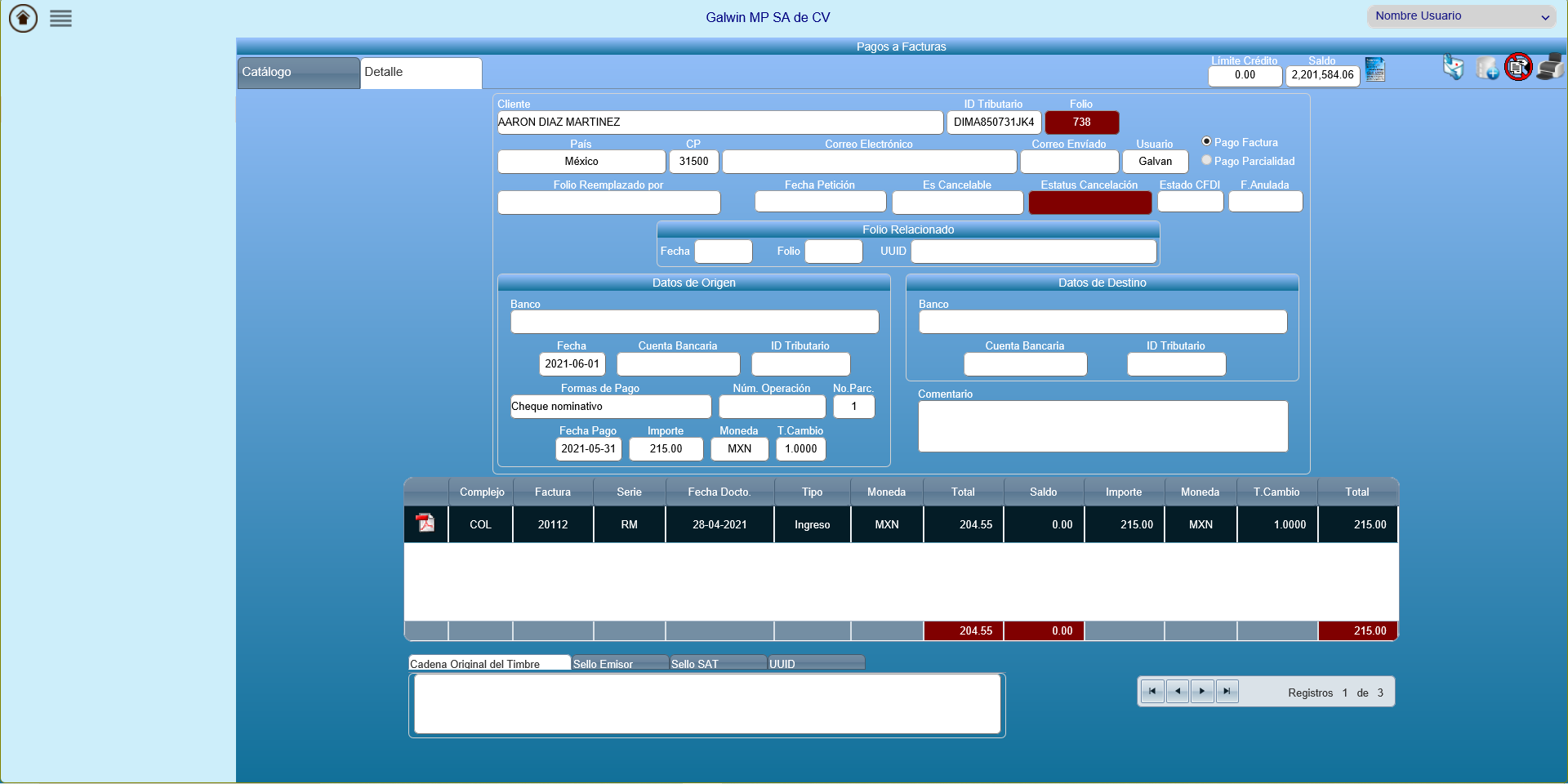Click Formas de Pago Cheque nominativo
The height and width of the screenshot is (784, 1568).
(x=611, y=407)
